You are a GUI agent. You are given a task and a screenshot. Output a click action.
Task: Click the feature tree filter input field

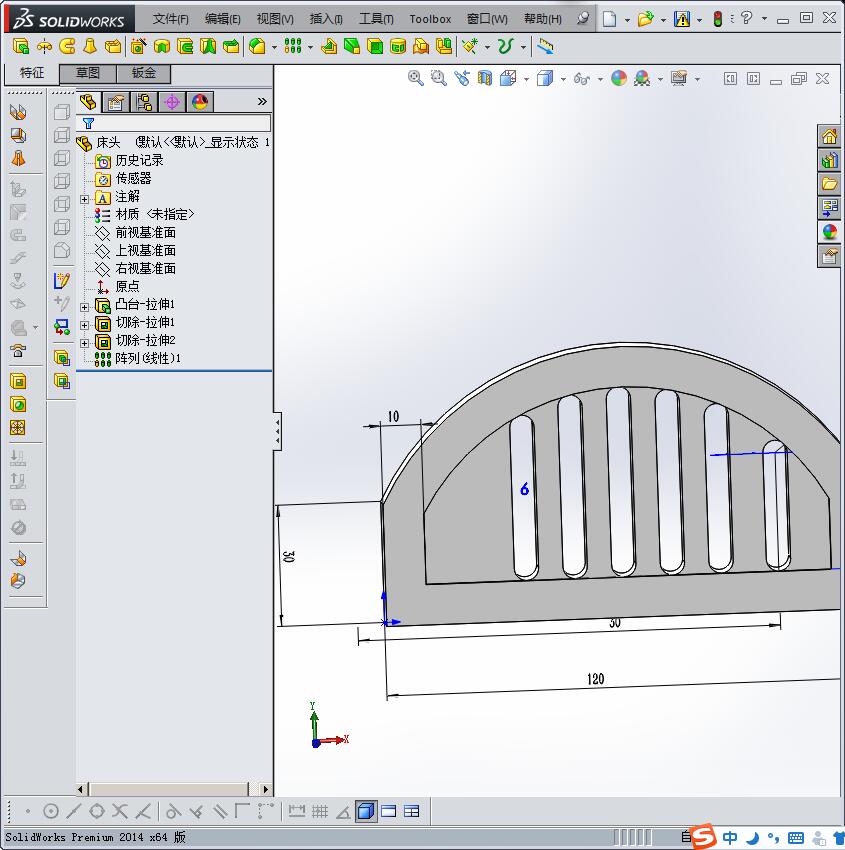180,124
